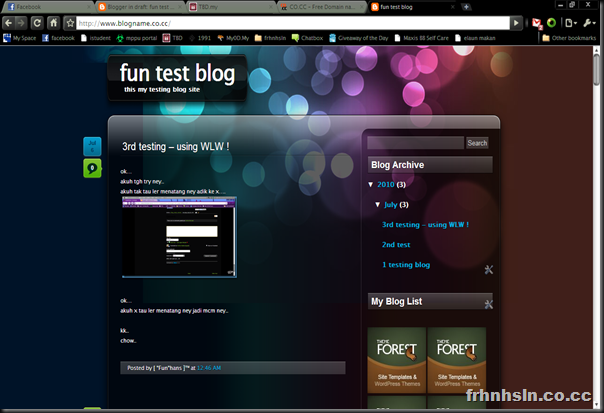Open the screenshot thumbnail in the post
Image resolution: width=604 pixels, height=413 pixels.
tap(179, 237)
